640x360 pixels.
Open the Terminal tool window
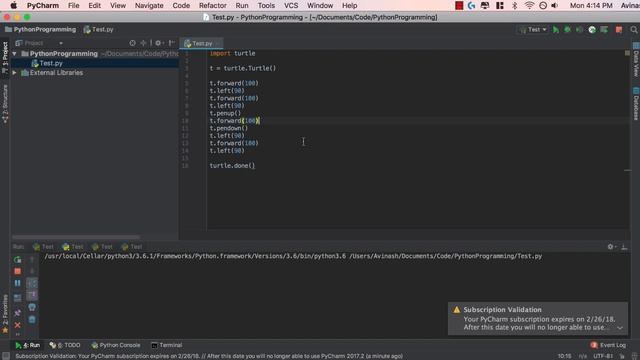click(167, 345)
